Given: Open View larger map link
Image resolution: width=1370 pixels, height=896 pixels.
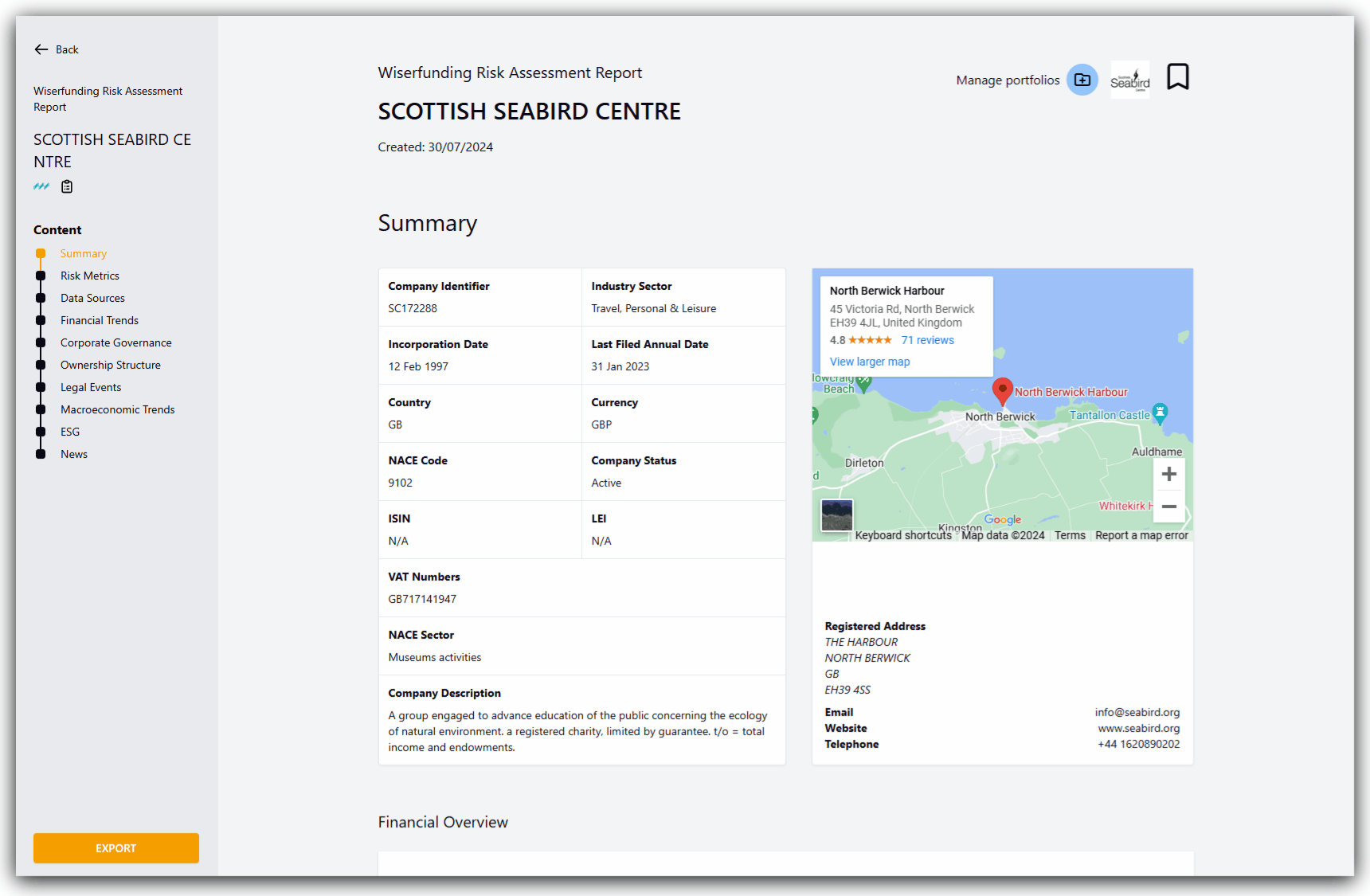Looking at the screenshot, I should (870, 362).
